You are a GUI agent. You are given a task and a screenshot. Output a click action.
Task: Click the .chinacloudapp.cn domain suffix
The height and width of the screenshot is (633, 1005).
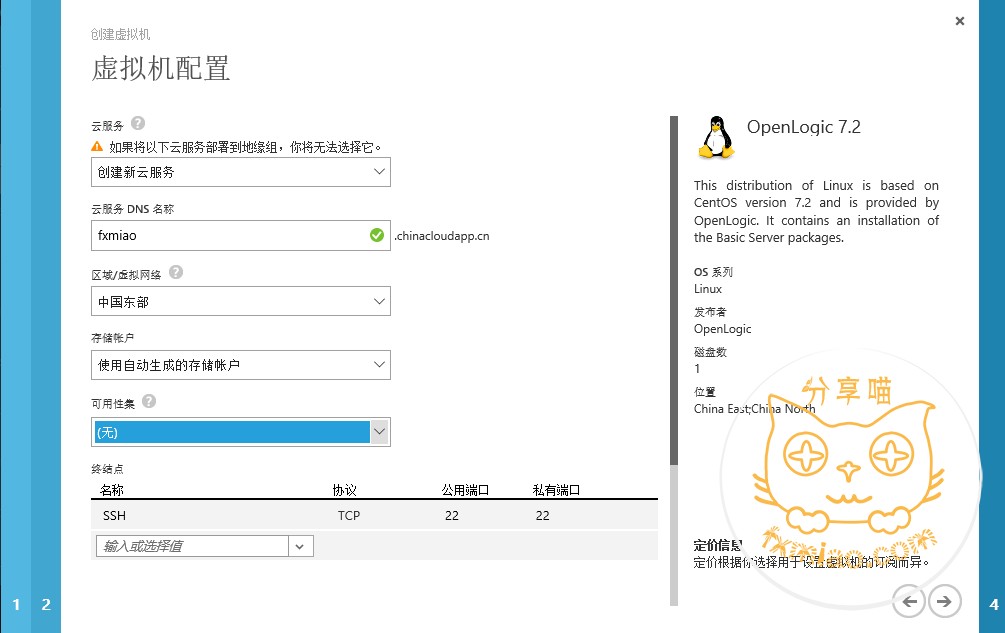pos(442,236)
